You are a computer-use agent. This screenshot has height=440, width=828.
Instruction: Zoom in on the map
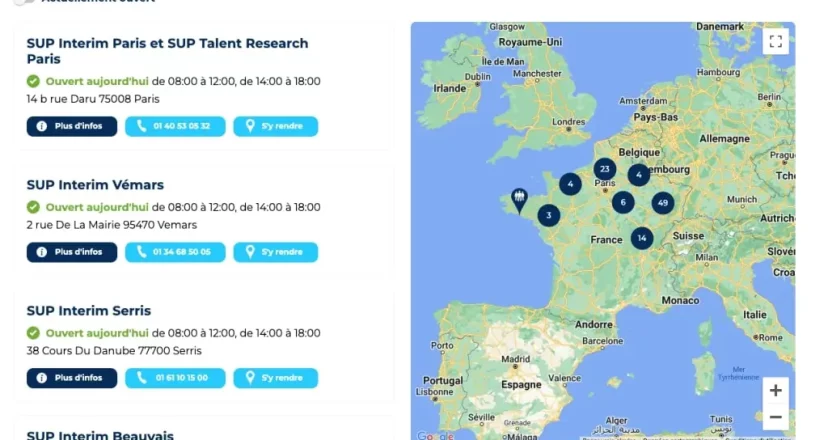tap(776, 390)
